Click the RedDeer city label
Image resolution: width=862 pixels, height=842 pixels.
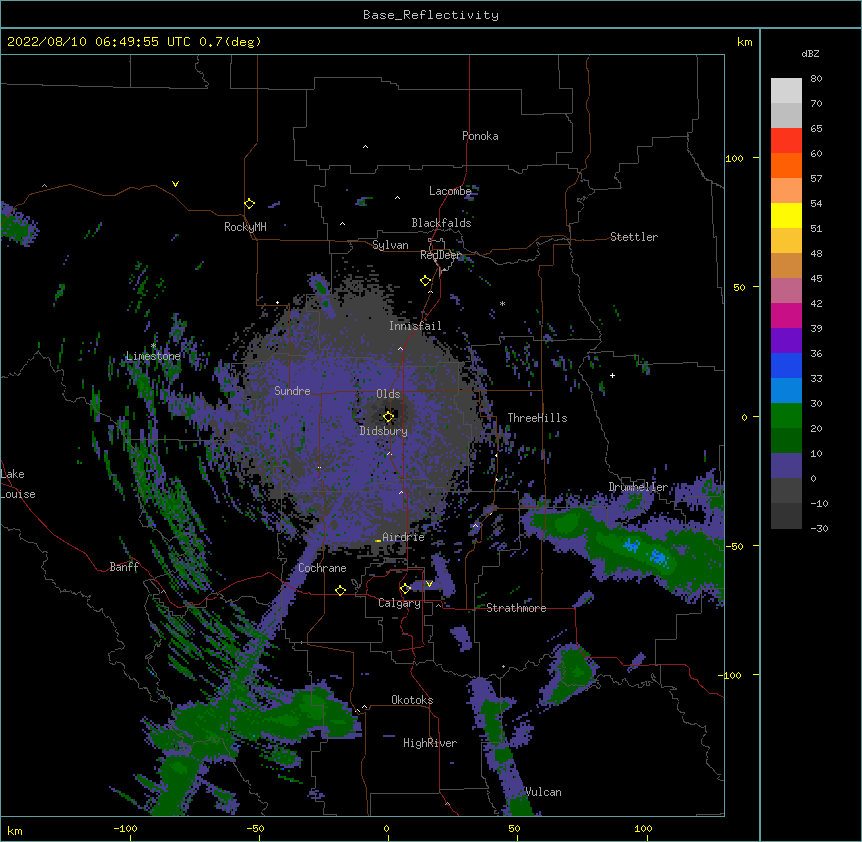coord(440,255)
